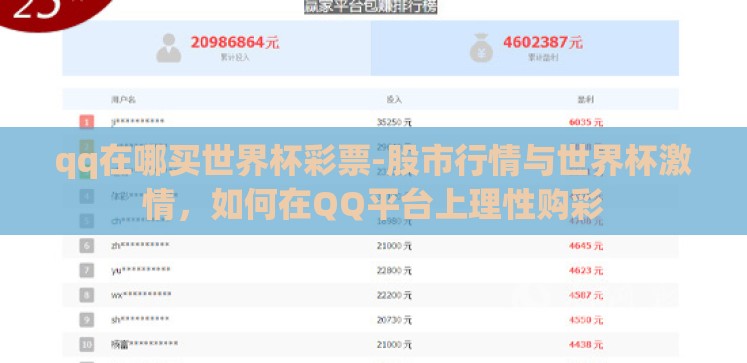Click the 20730元 investment value
747x363 pixels.
pos(394,320)
